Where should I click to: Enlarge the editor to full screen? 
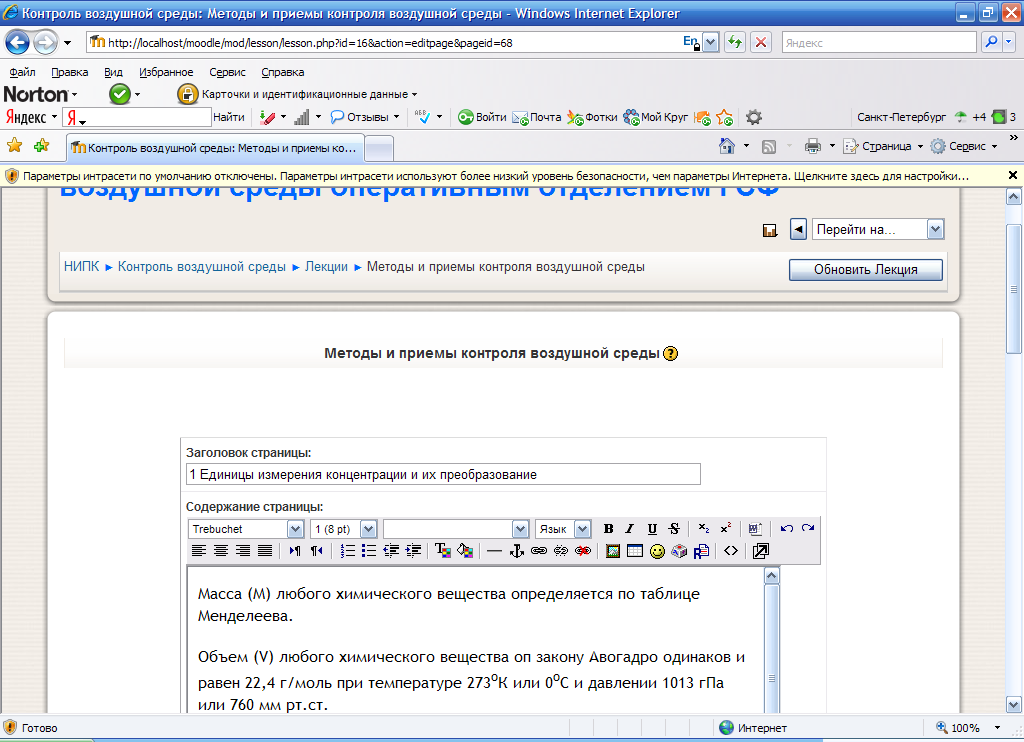tap(761, 551)
